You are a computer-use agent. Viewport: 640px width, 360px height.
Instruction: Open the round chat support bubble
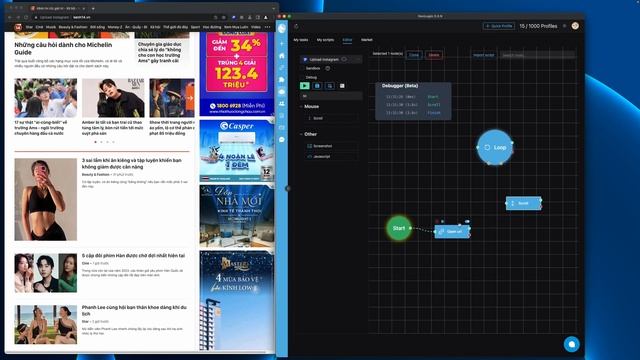coord(571,344)
